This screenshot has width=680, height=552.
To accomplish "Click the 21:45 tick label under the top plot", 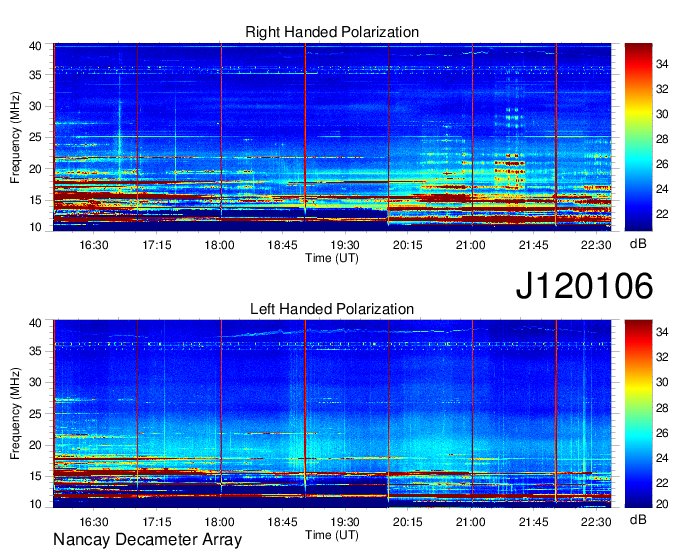I will pos(533,245).
